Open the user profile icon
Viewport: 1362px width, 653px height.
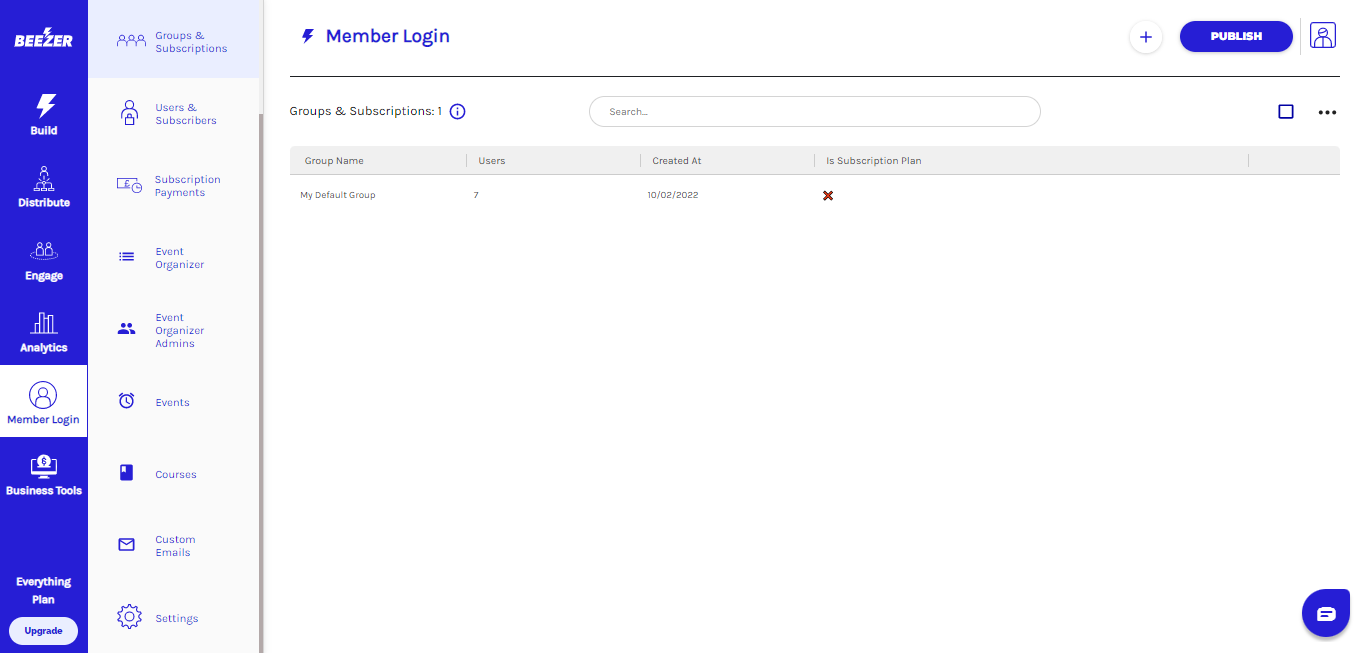(1323, 36)
